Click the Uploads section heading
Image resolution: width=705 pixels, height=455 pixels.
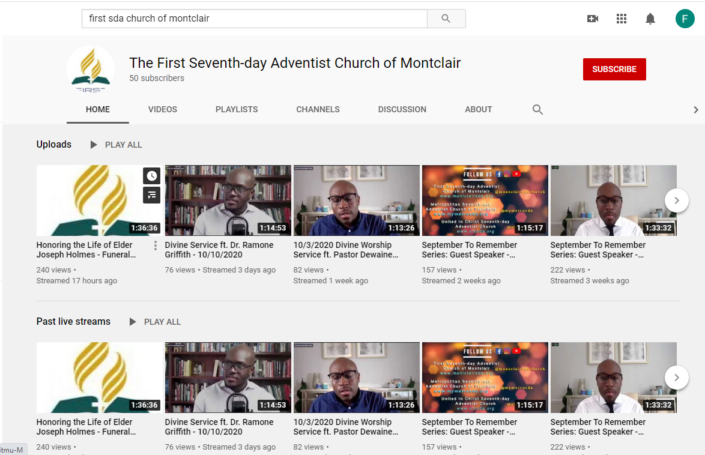(54, 144)
